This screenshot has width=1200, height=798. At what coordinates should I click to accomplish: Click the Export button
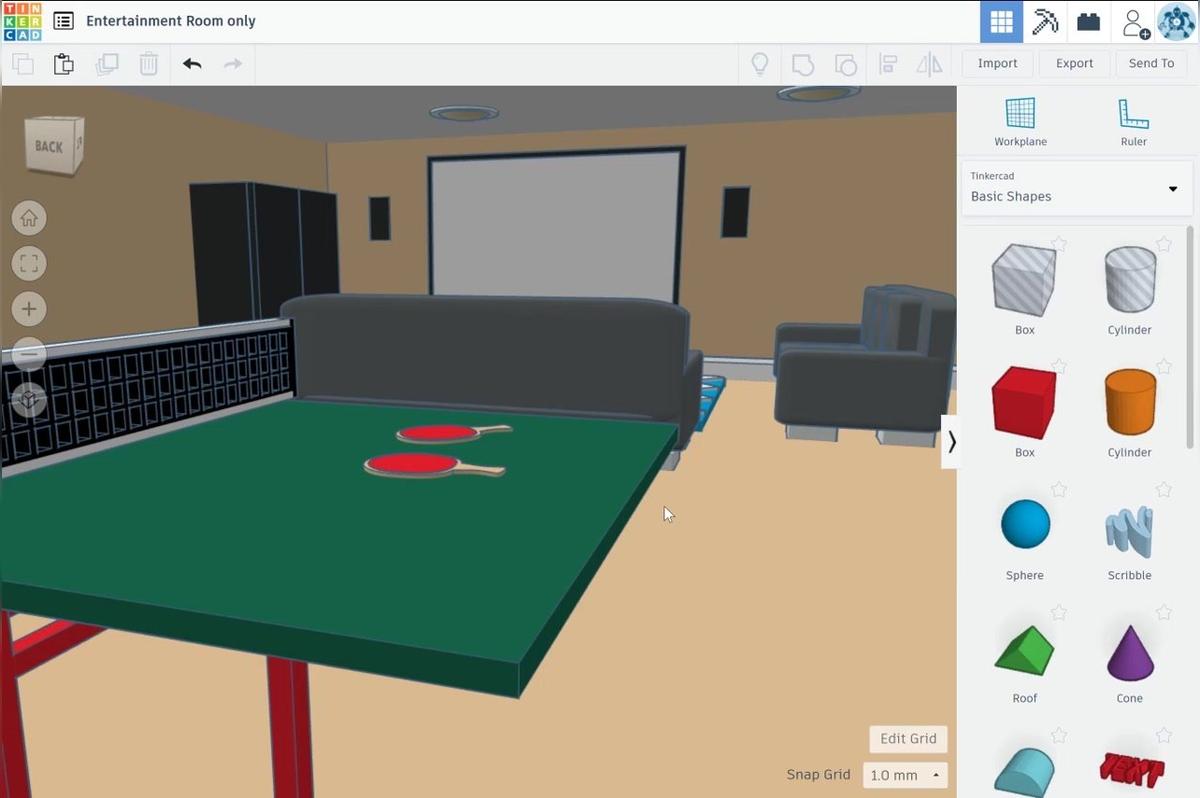tap(1074, 63)
